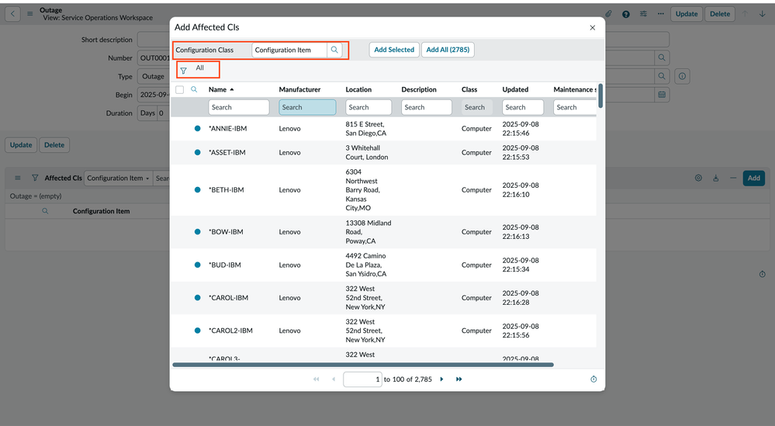Open the Outage form context menu icon
The image size is (775, 426).
30,14
